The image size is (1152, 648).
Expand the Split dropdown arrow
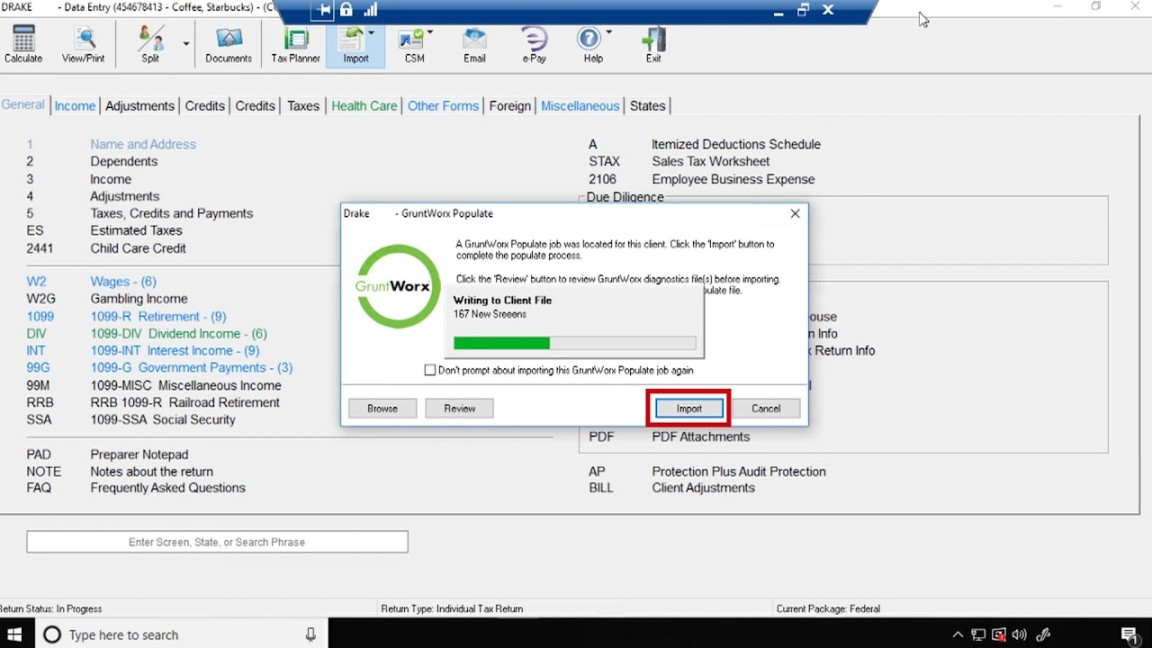click(x=186, y=44)
